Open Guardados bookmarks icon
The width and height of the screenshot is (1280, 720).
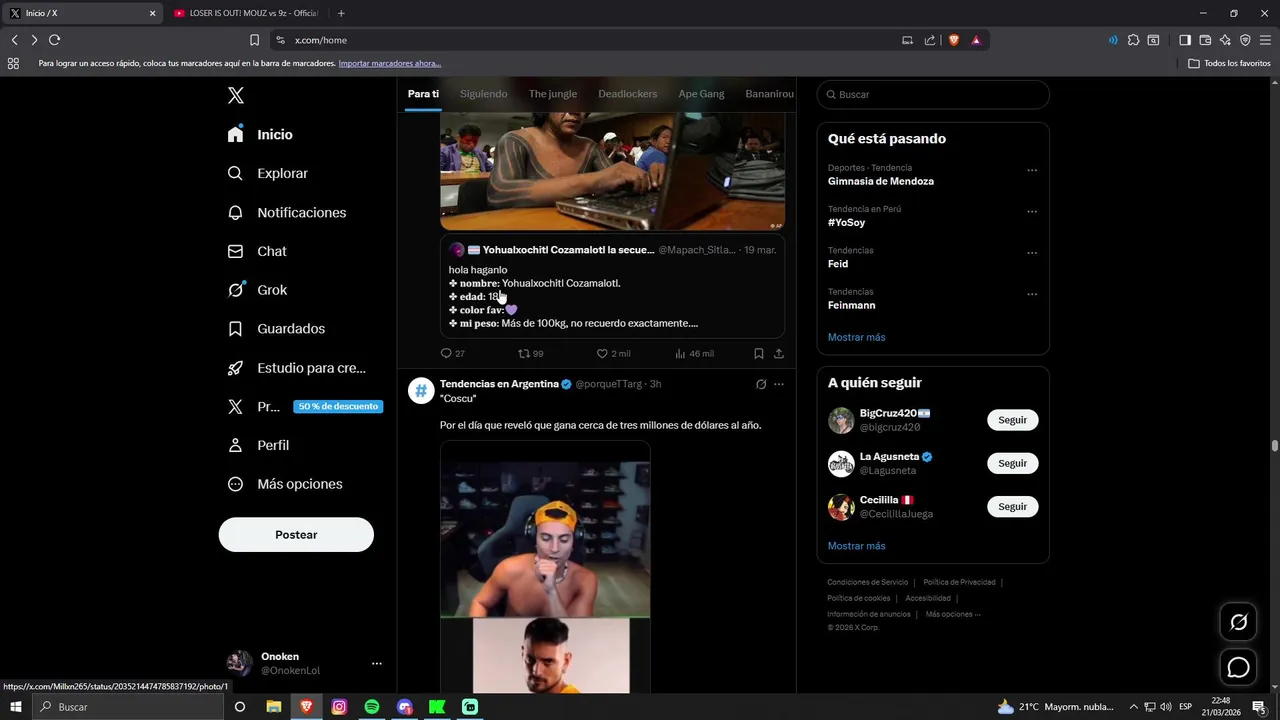235,329
